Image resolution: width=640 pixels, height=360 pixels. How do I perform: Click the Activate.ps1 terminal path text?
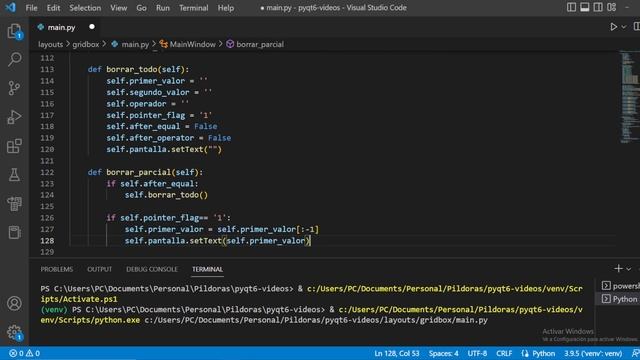pyautogui.click(x=79, y=299)
